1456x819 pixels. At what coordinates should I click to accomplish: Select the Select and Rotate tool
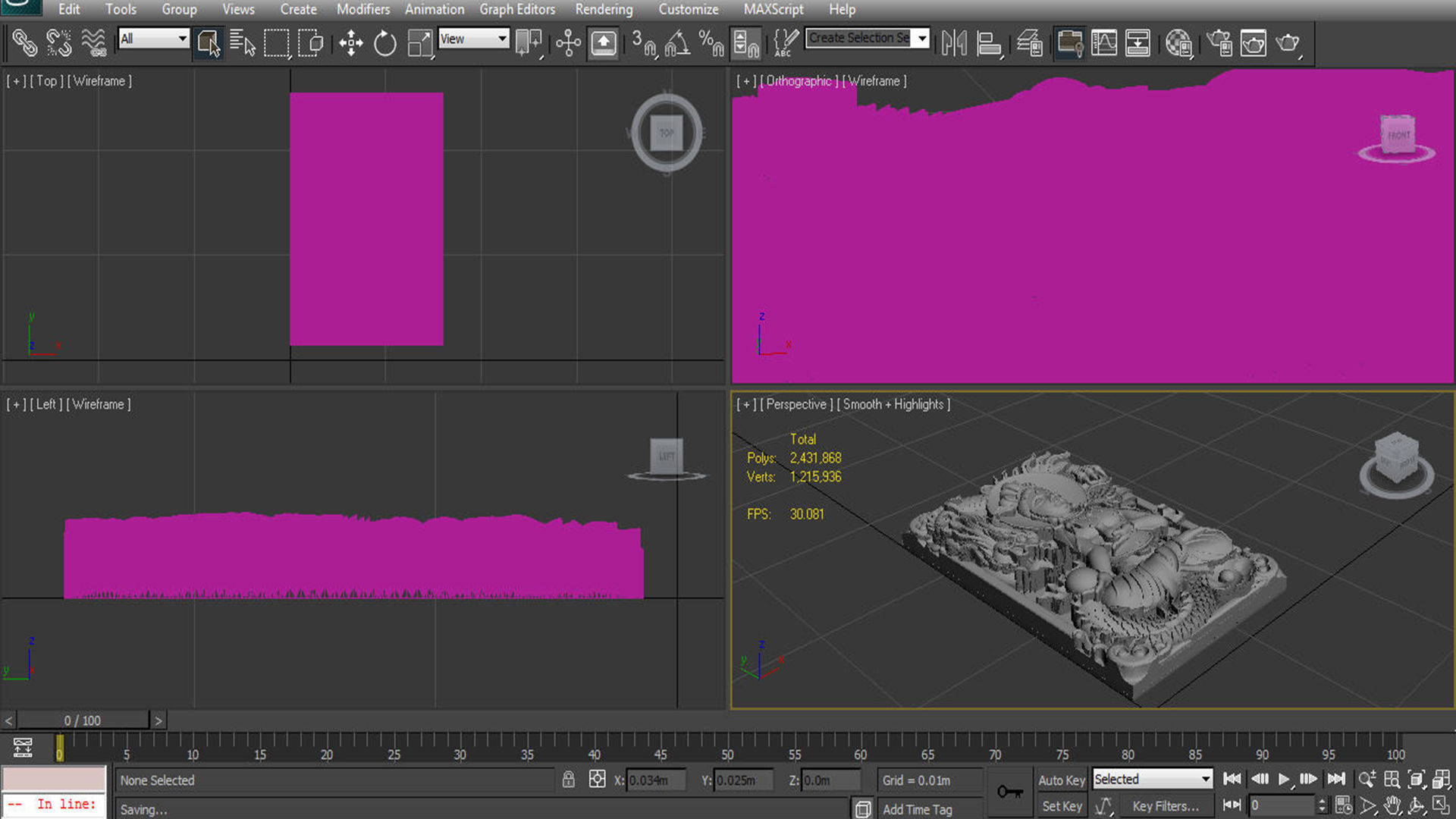pyautogui.click(x=385, y=42)
